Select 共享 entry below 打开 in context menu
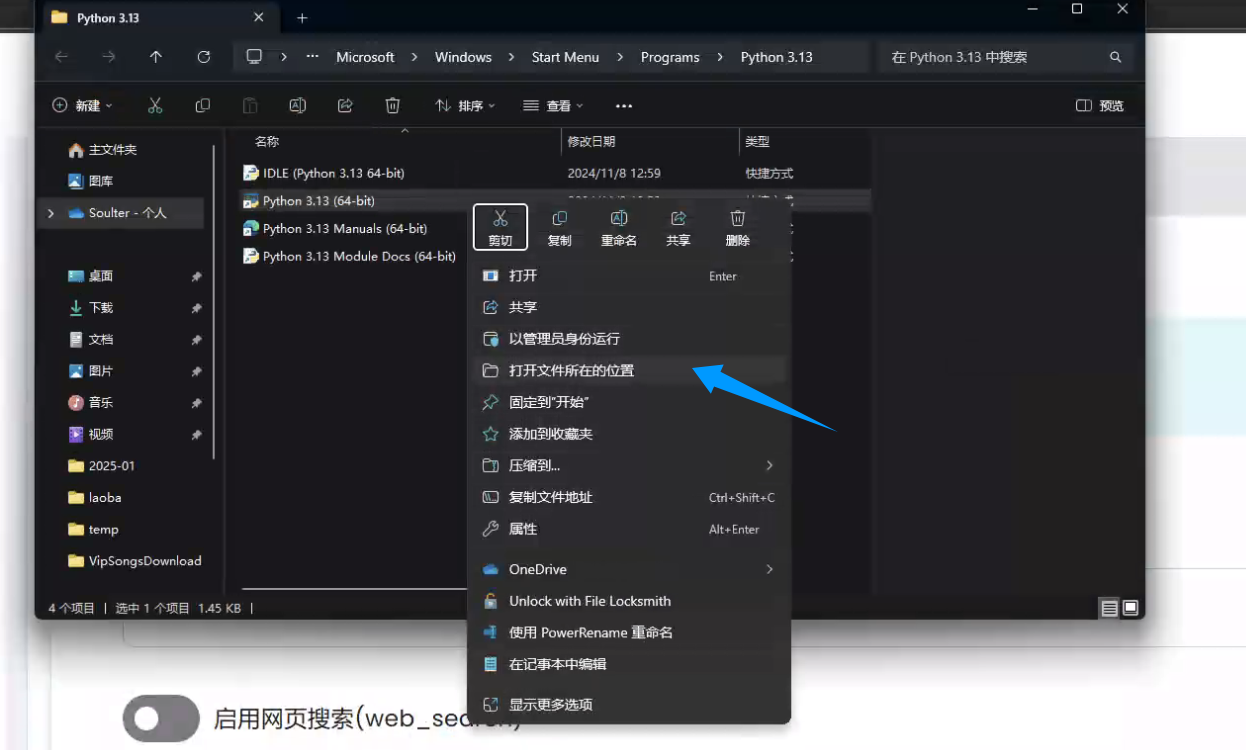The image size is (1246, 750). tap(629, 307)
